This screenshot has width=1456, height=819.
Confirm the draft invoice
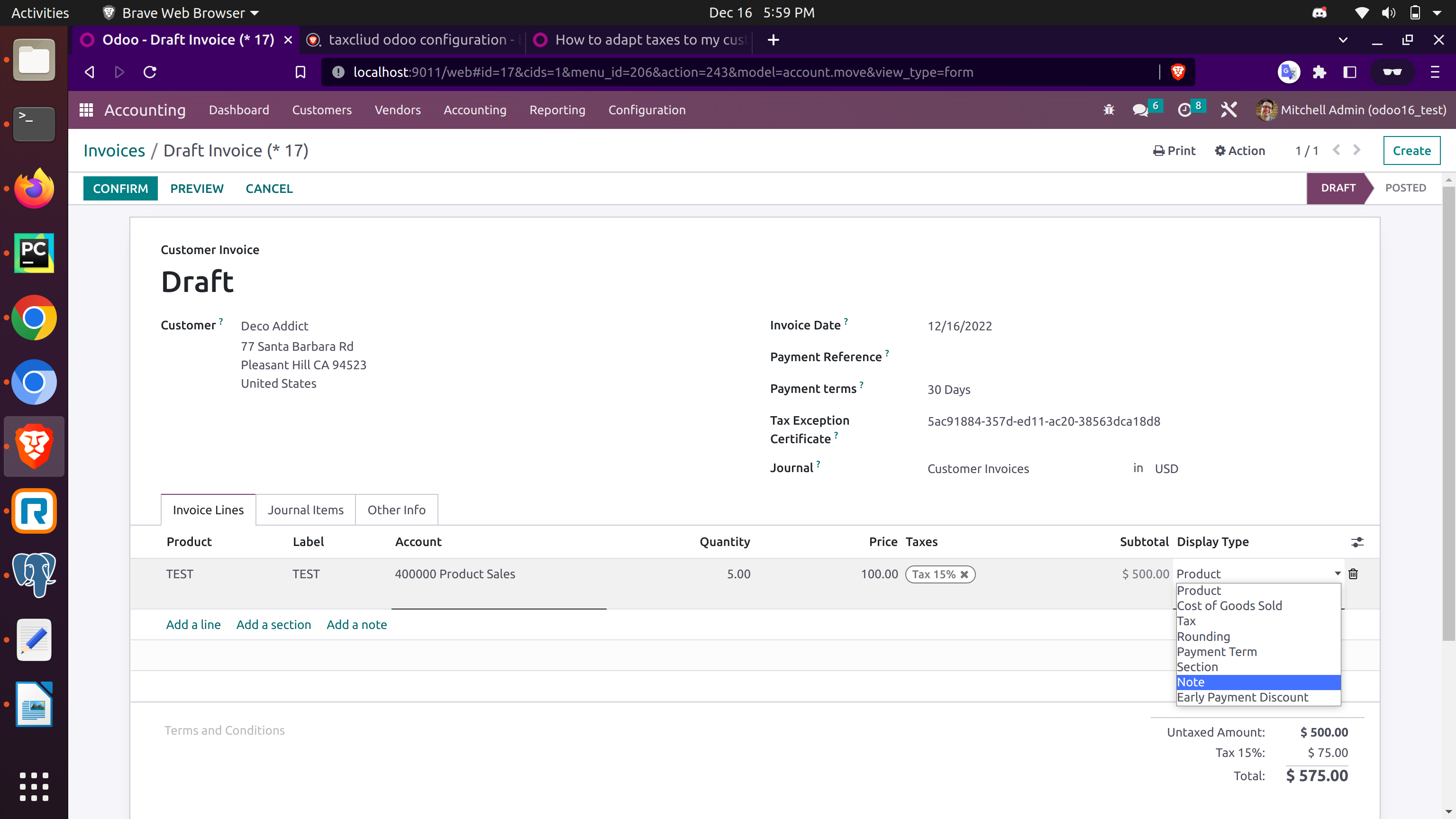point(120,188)
